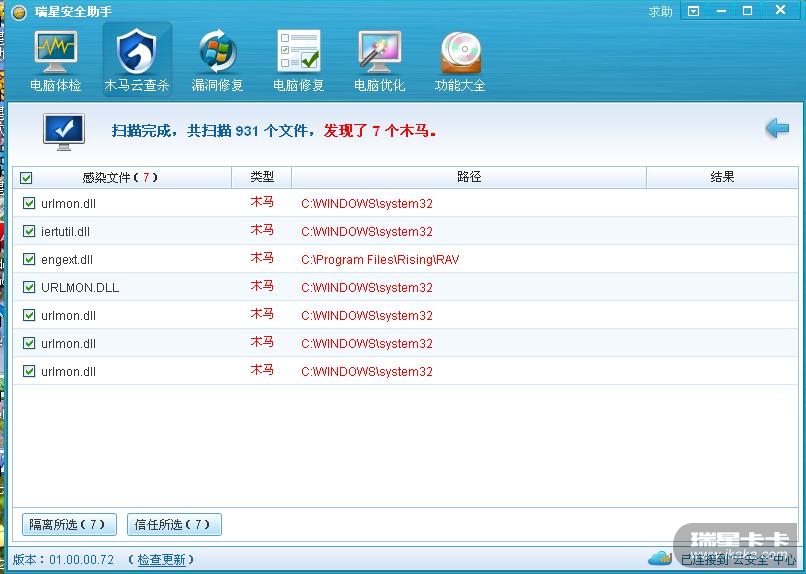This screenshot has width=806, height=574.
Task: Click the 检查更新 check update link
Action: (x=161, y=560)
